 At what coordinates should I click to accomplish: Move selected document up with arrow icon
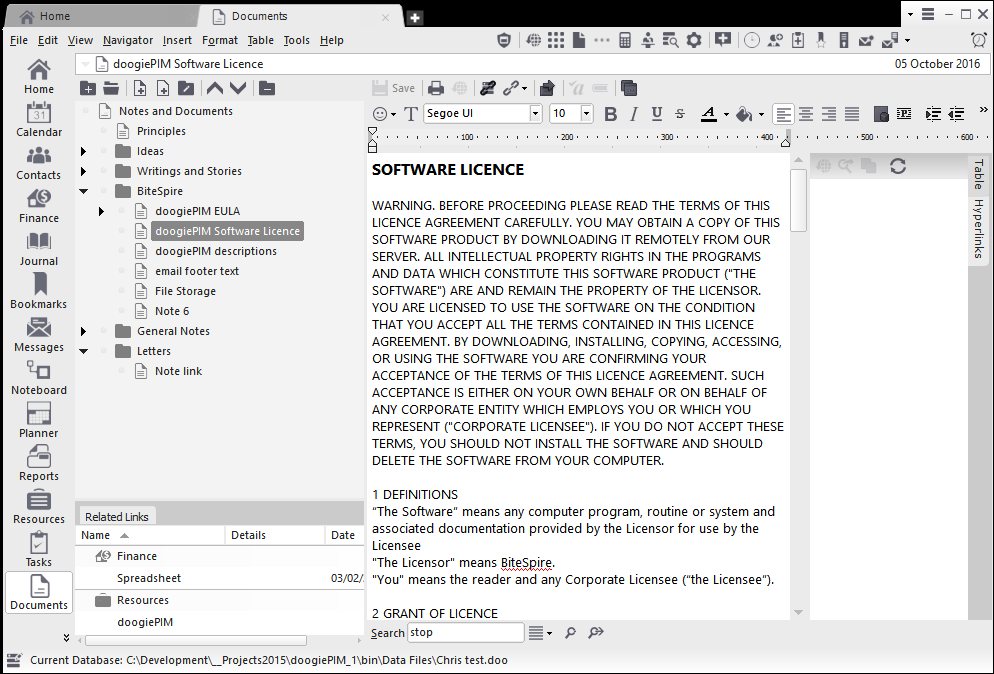point(215,88)
